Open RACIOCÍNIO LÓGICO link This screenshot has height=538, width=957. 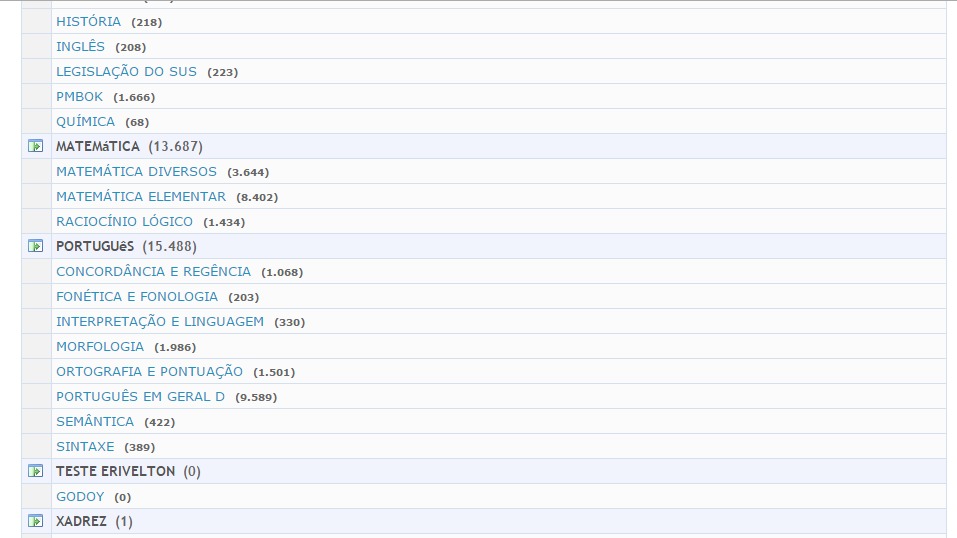[x=124, y=221]
